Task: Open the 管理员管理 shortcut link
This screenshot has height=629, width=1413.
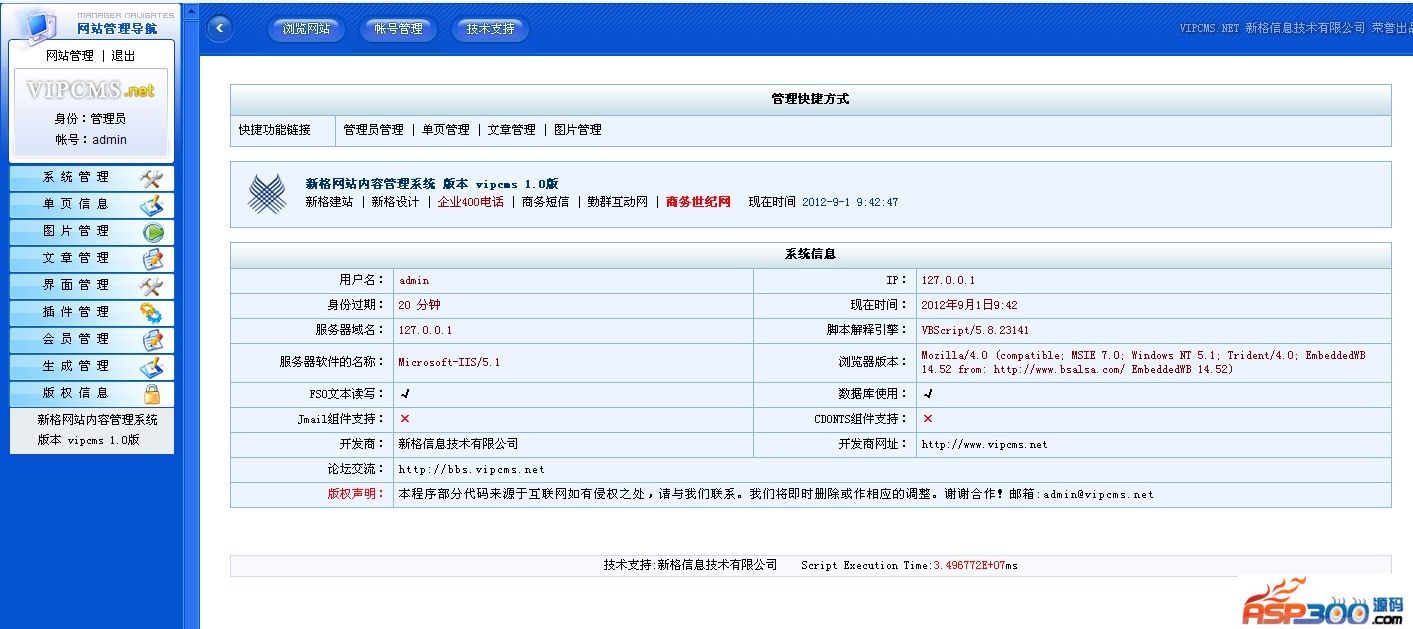Action: (x=373, y=130)
